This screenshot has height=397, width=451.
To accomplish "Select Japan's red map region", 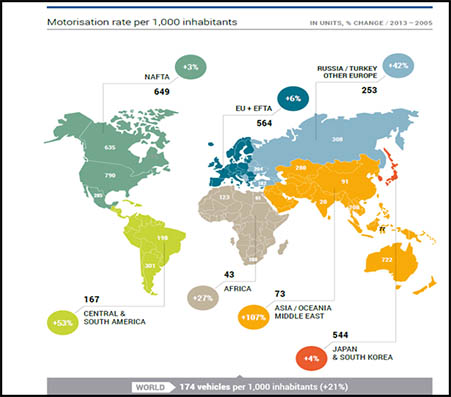I will [x=392, y=168].
